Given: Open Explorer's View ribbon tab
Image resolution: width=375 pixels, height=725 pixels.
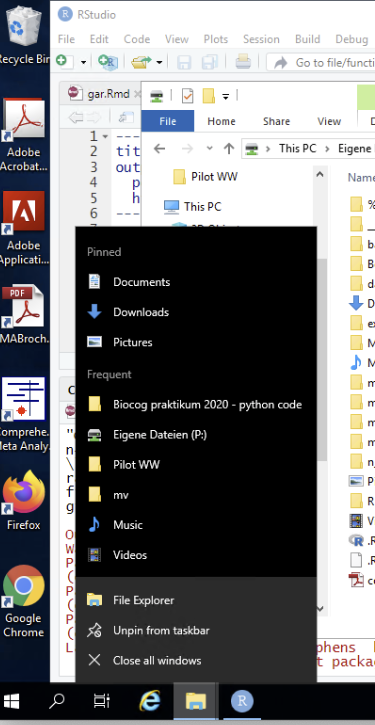Looking at the screenshot, I should point(329,121).
